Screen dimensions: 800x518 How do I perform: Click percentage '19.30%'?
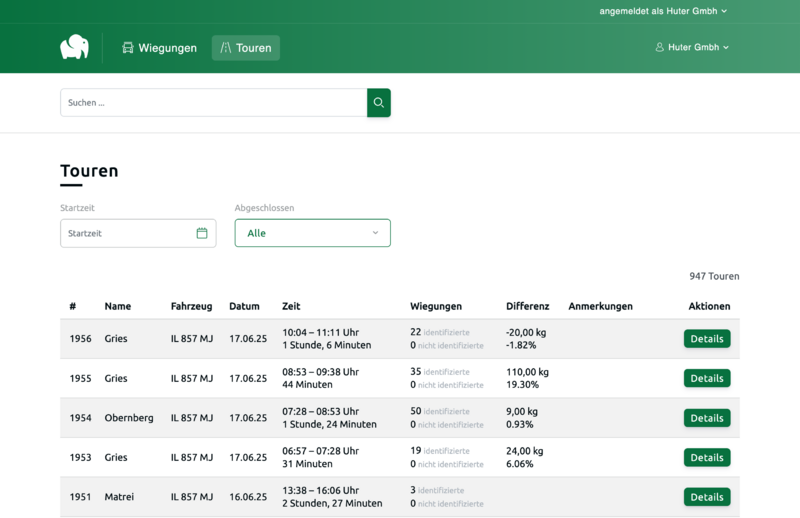click(522, 385)
